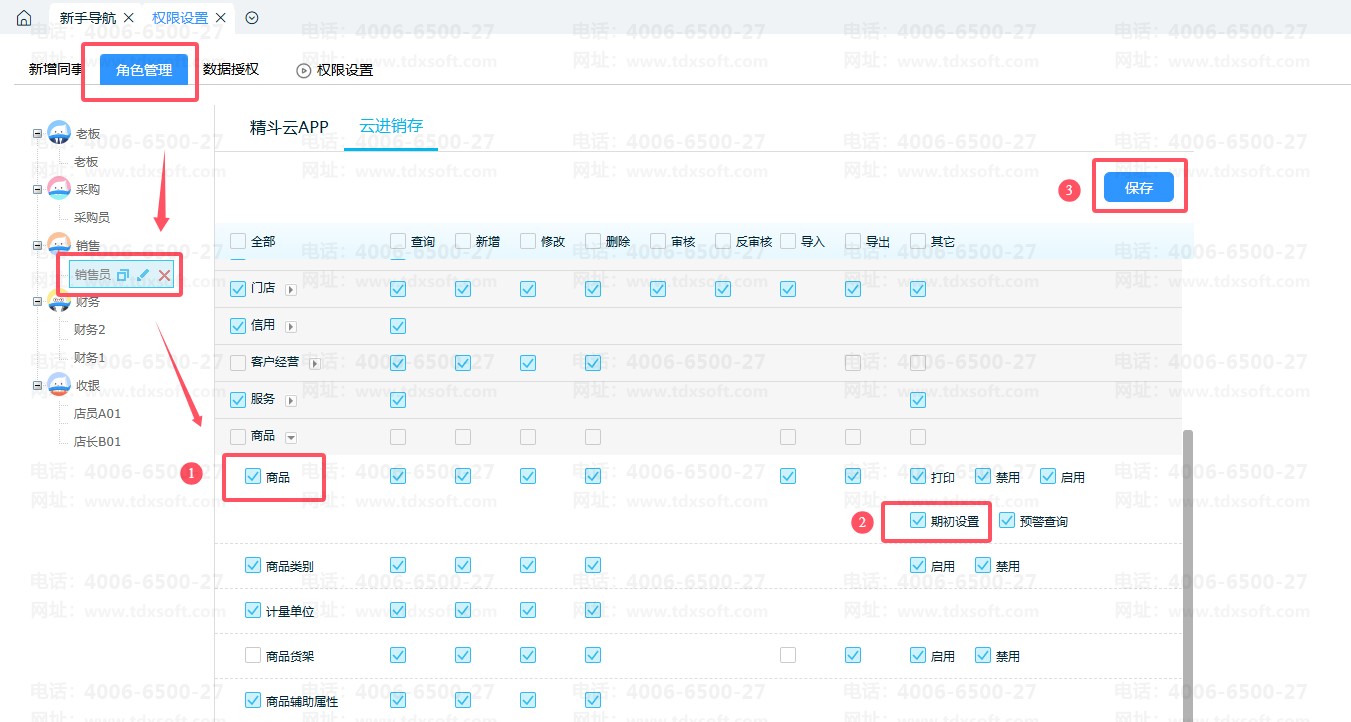Collapse the 采购 tree group
Image resolution: width=1351 pixels, height=722 pixels.
point(37,189)
